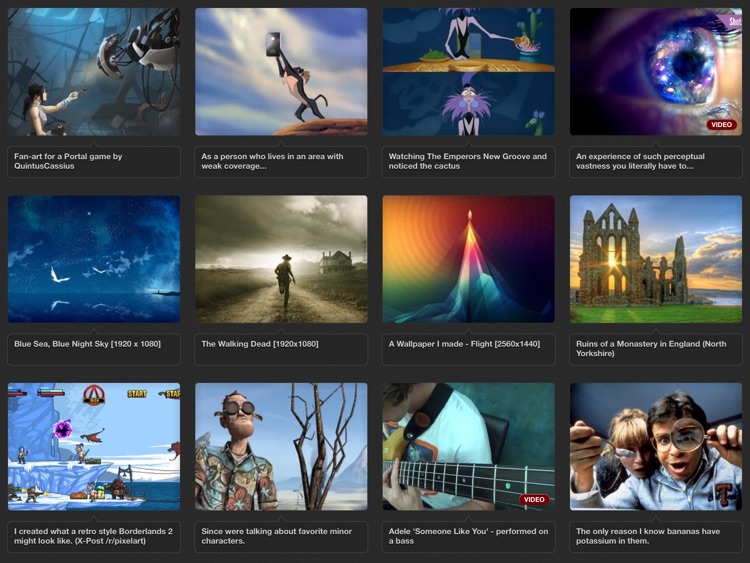This screenshot has width=750, height=563.
Task: Click caption 'Ruins of a Monastery in England'
Action: click(651, 349)
